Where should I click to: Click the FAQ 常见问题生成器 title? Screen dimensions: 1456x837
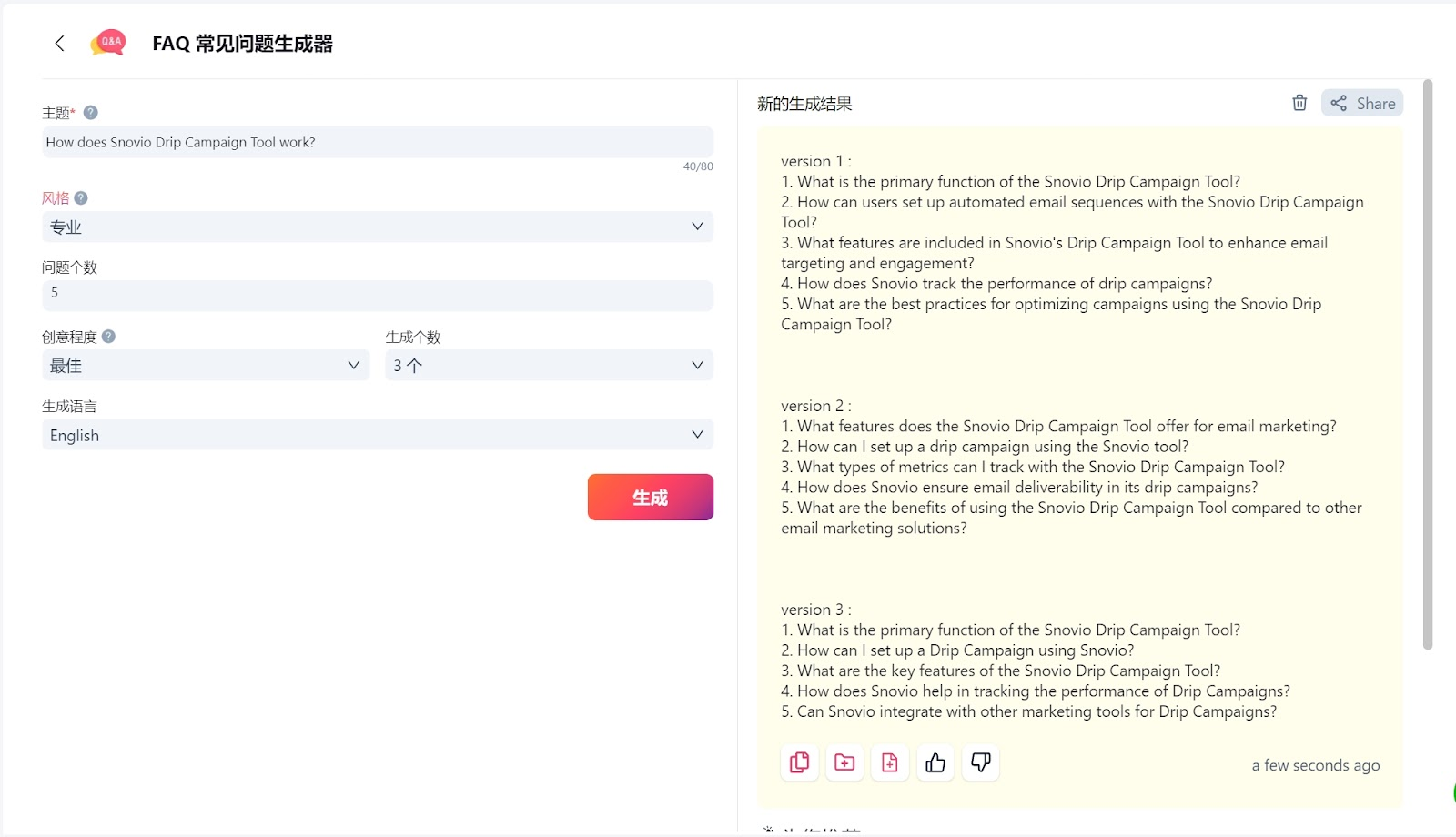[x=242, y=44]
